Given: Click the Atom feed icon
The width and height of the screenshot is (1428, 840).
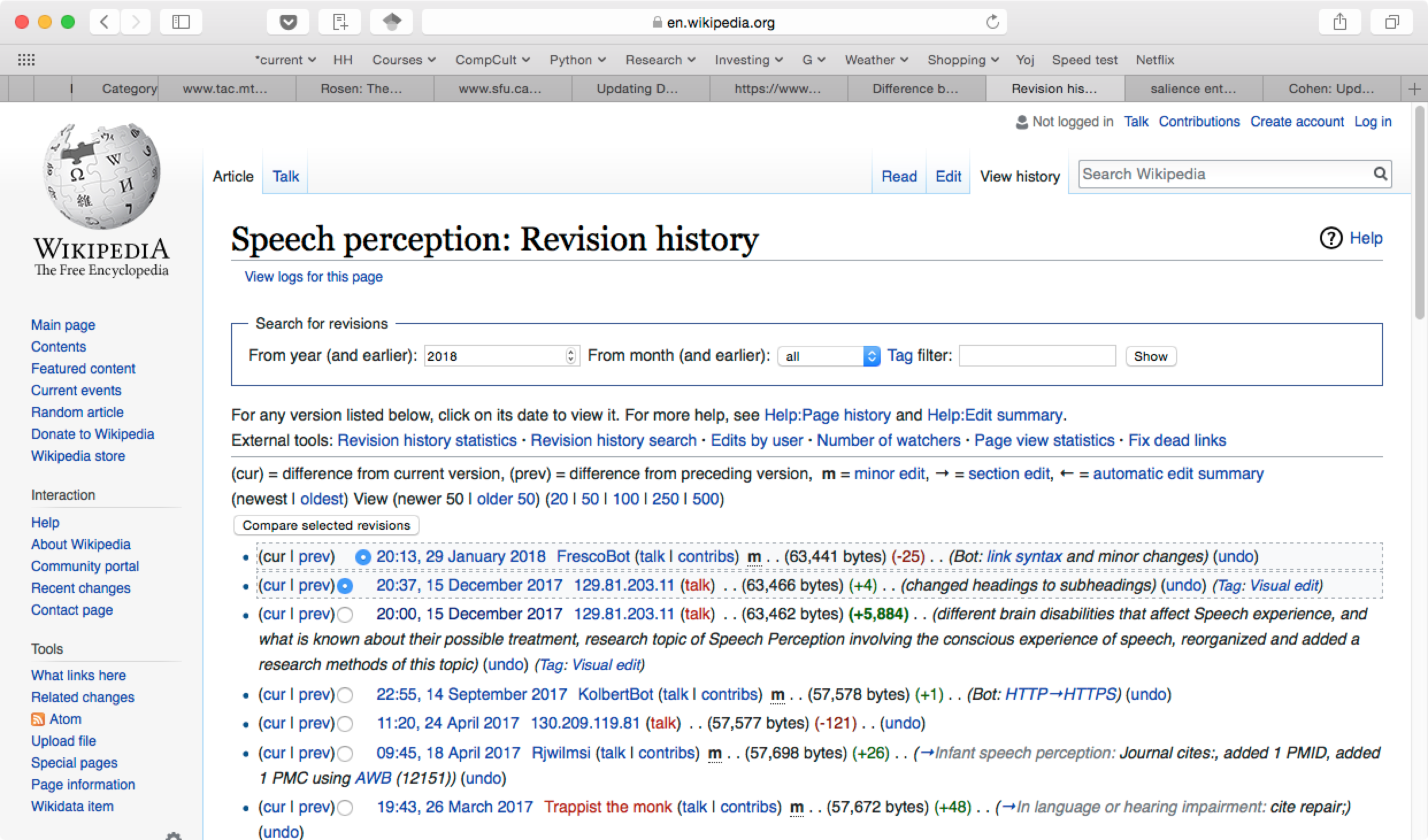Looking at the screenshot, I should point(38,719).
